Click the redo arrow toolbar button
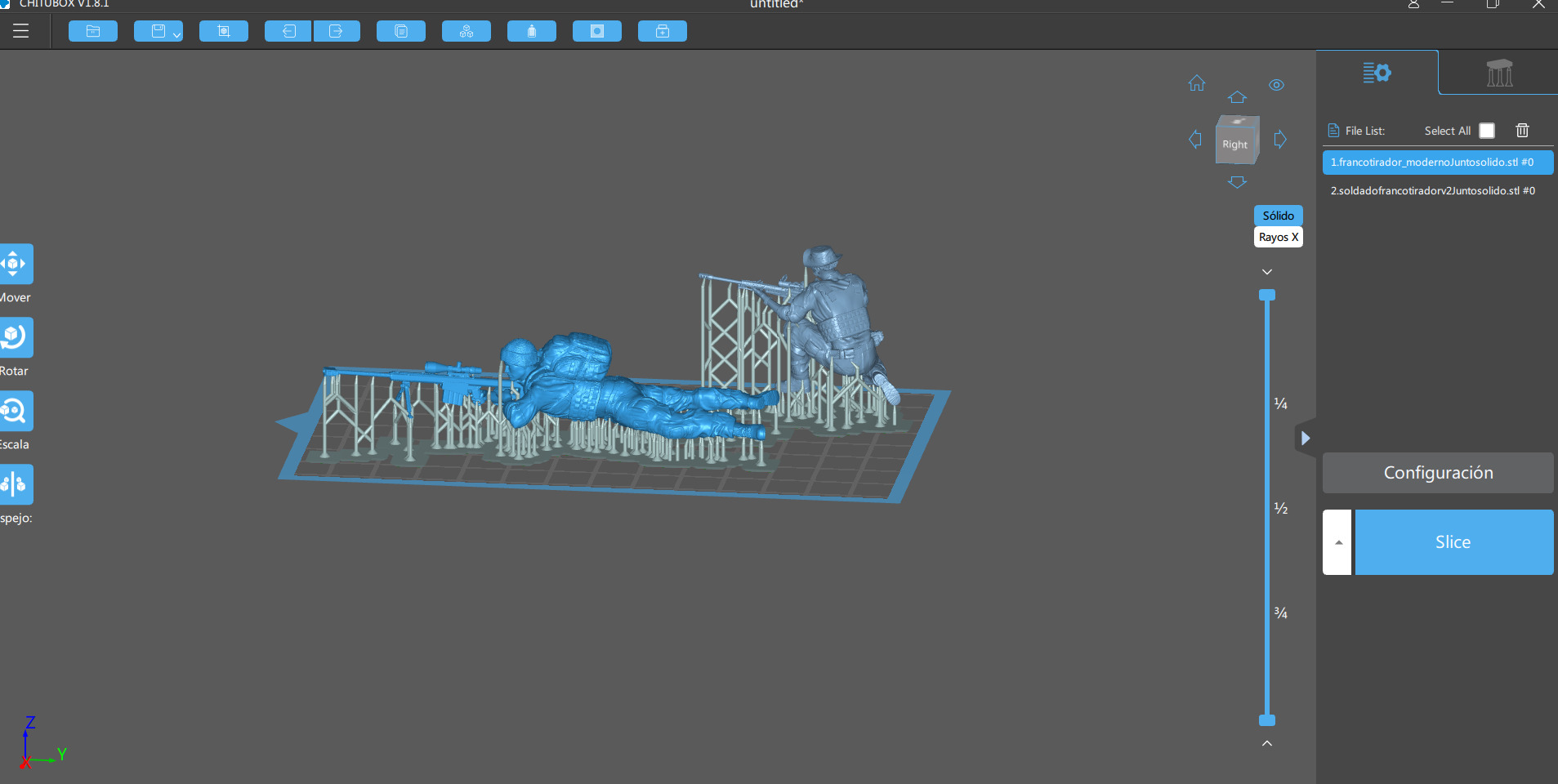Screen dimensions: 1558x784 pyautogui.click(x=337, y=31)
